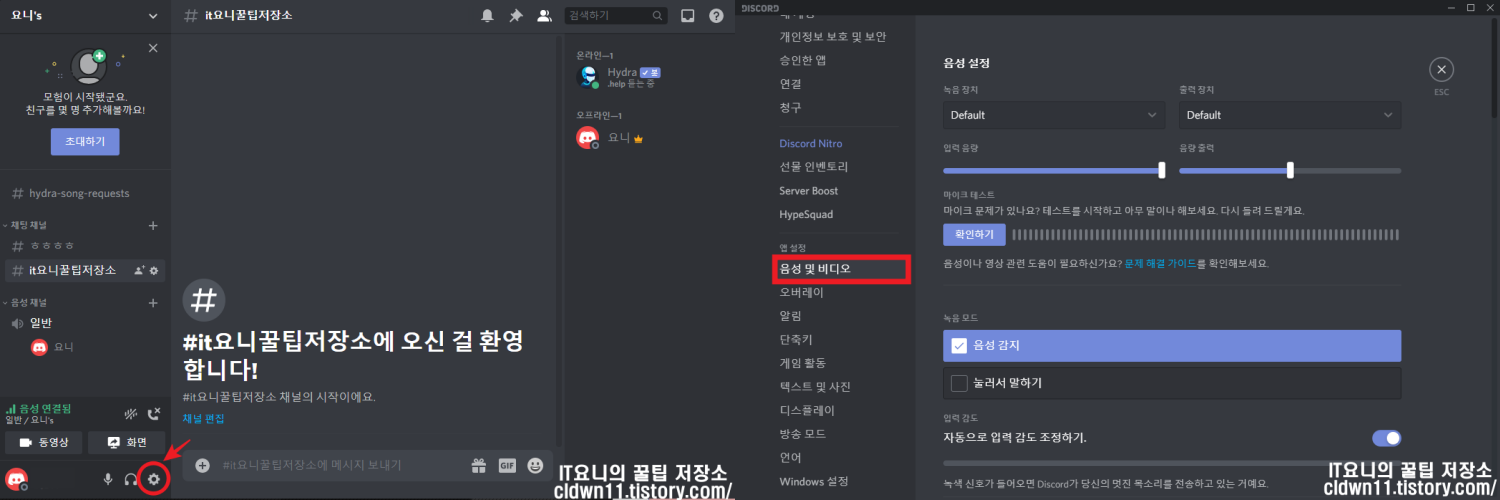Click the search magnifier icon
This screenshot has width=1500, height=500.
click(657, 16)
